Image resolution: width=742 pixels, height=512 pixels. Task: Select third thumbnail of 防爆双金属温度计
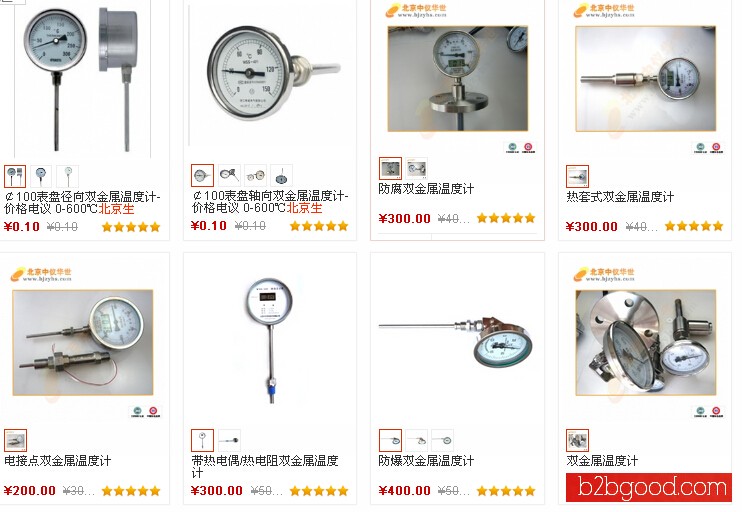click(x=442, y=441)
